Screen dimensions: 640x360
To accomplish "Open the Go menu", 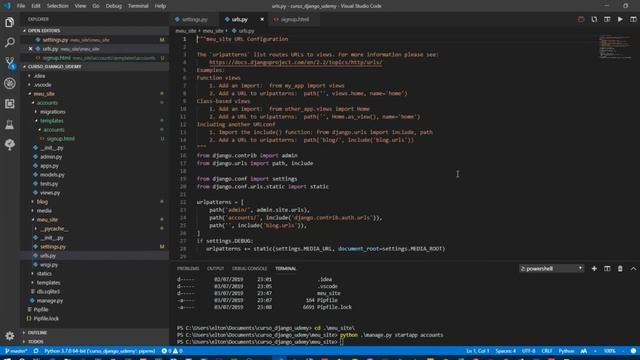I will click(x=96, y=6).
